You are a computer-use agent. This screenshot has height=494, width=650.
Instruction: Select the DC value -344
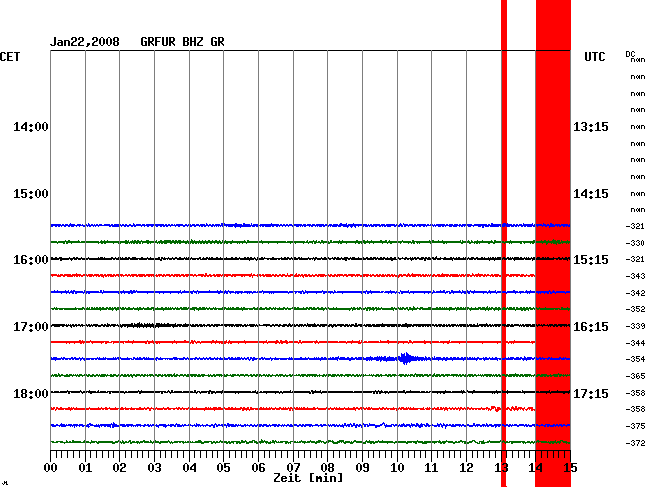[635, 343]
